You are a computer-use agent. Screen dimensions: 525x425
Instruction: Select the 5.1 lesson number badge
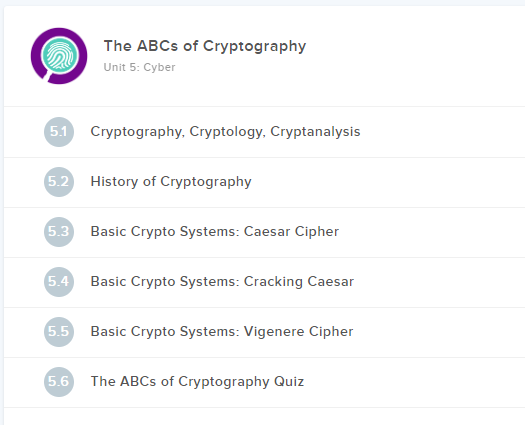tap(59, 132)
